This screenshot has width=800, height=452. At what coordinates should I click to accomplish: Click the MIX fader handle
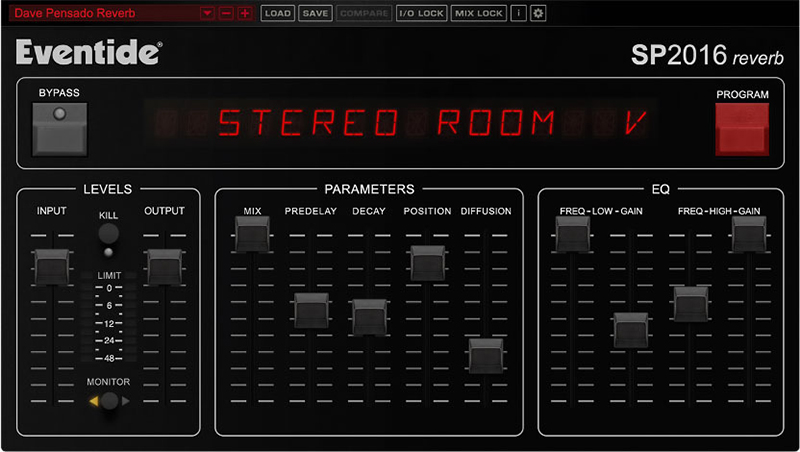coord(252,234)
